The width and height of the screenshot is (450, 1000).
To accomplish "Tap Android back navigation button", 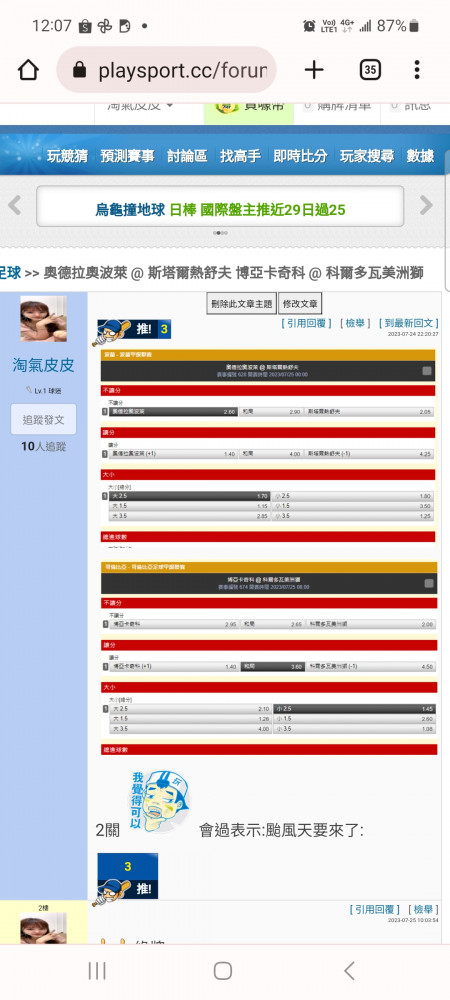I will (349, 971).
